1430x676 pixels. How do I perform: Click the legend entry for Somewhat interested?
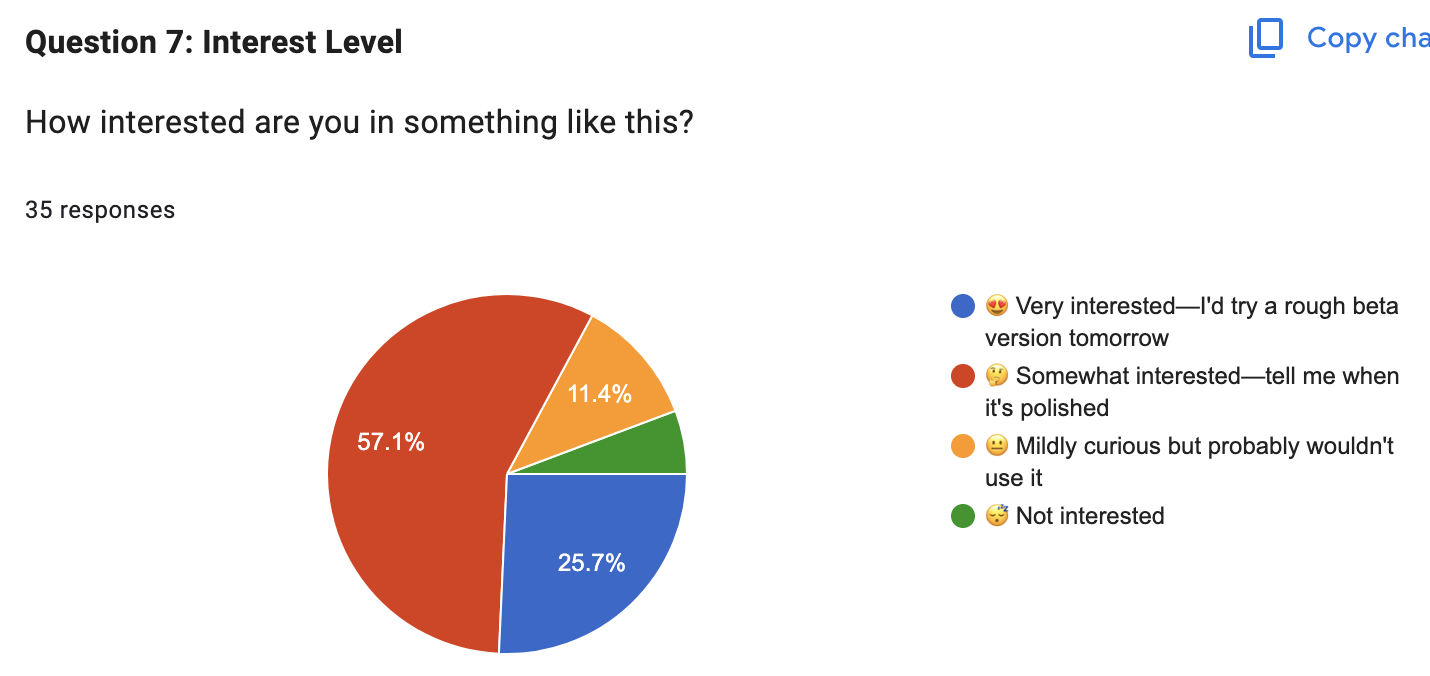1190,390
